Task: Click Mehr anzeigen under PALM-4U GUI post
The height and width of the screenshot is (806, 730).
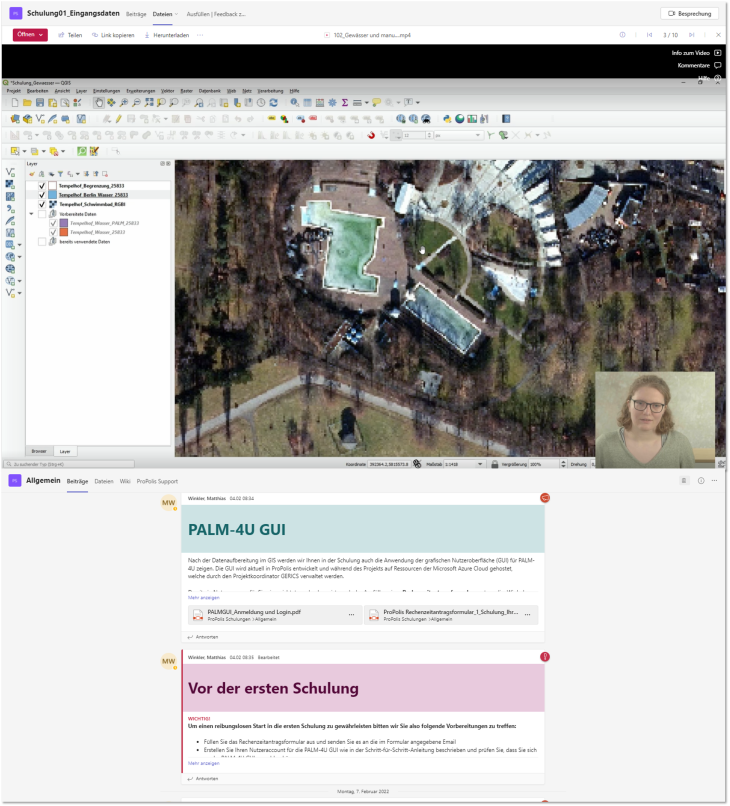Action: click(x=204, y=598)
